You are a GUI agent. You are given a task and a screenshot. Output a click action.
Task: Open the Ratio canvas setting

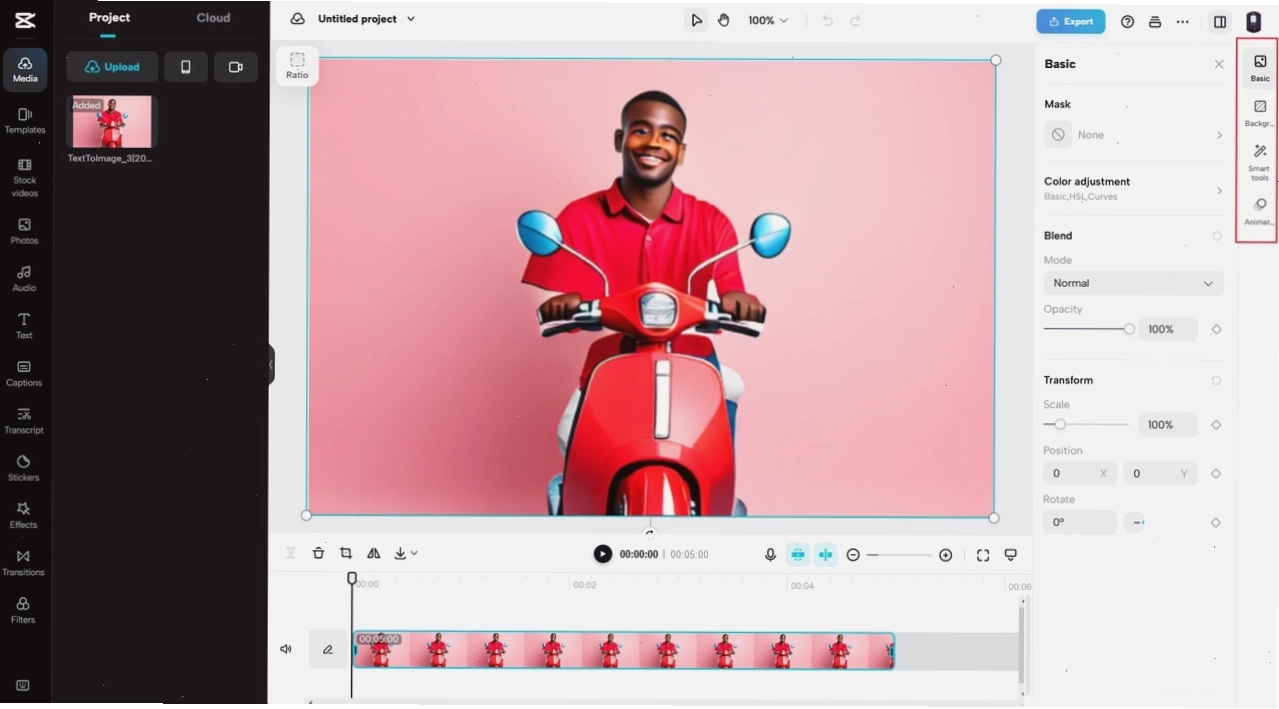[x=297, y=66]
